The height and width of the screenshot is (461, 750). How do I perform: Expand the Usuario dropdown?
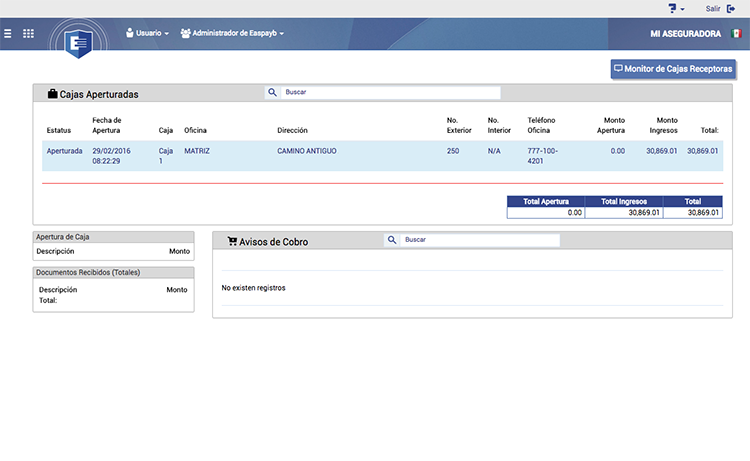pyautogui.click(x=147, y=33)
